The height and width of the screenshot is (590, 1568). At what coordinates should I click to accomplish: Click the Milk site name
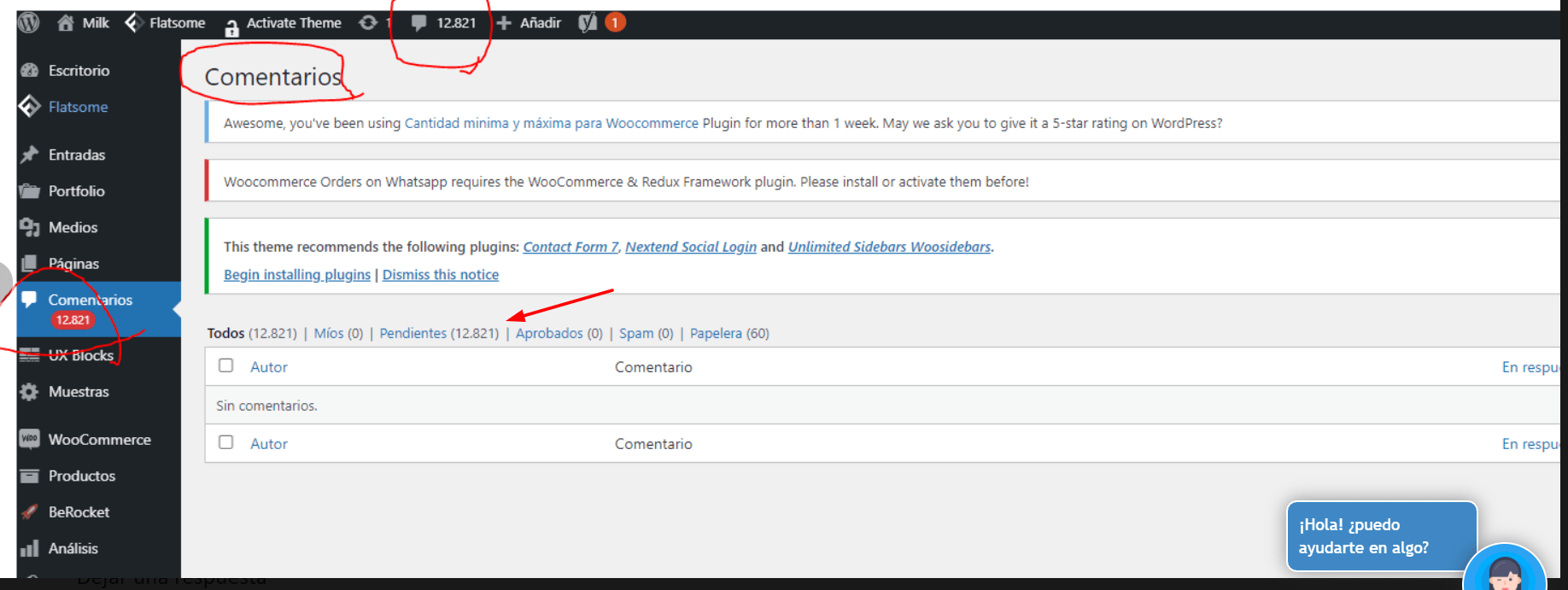click(x=96, y=23)
